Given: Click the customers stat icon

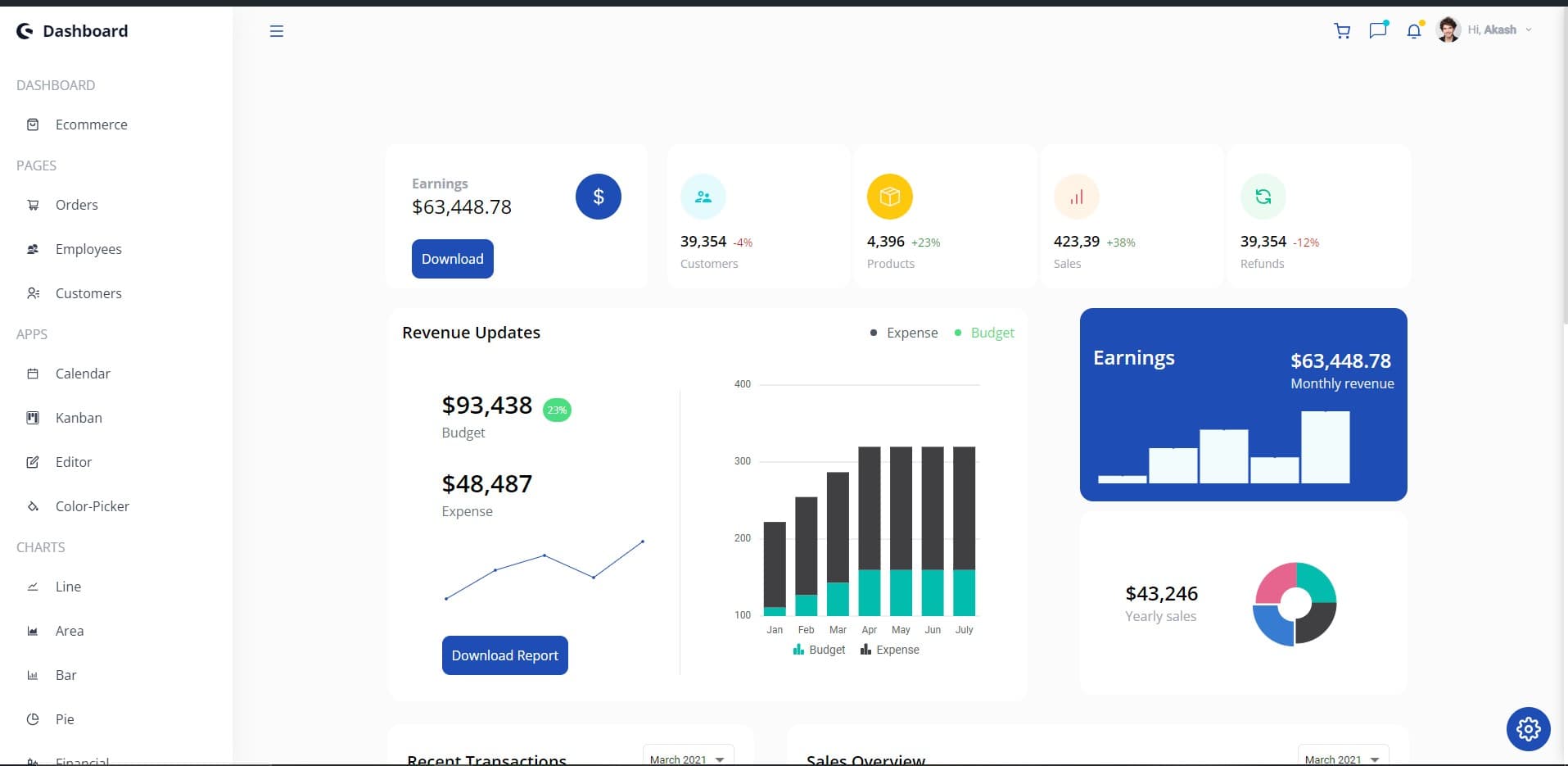Looking at the screenshot, I should (x=703, y=197).
